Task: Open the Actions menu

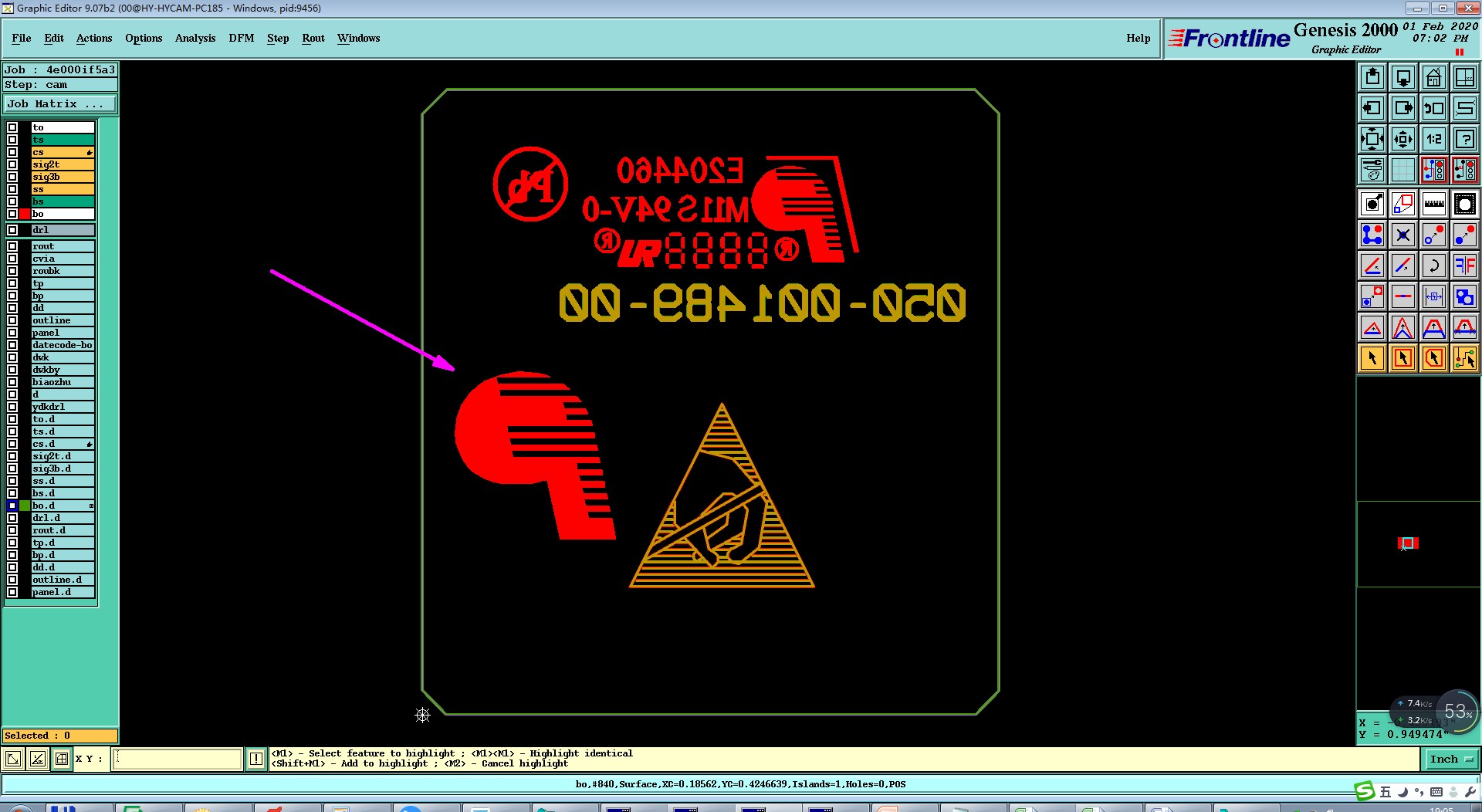Action: pos(94,38)
